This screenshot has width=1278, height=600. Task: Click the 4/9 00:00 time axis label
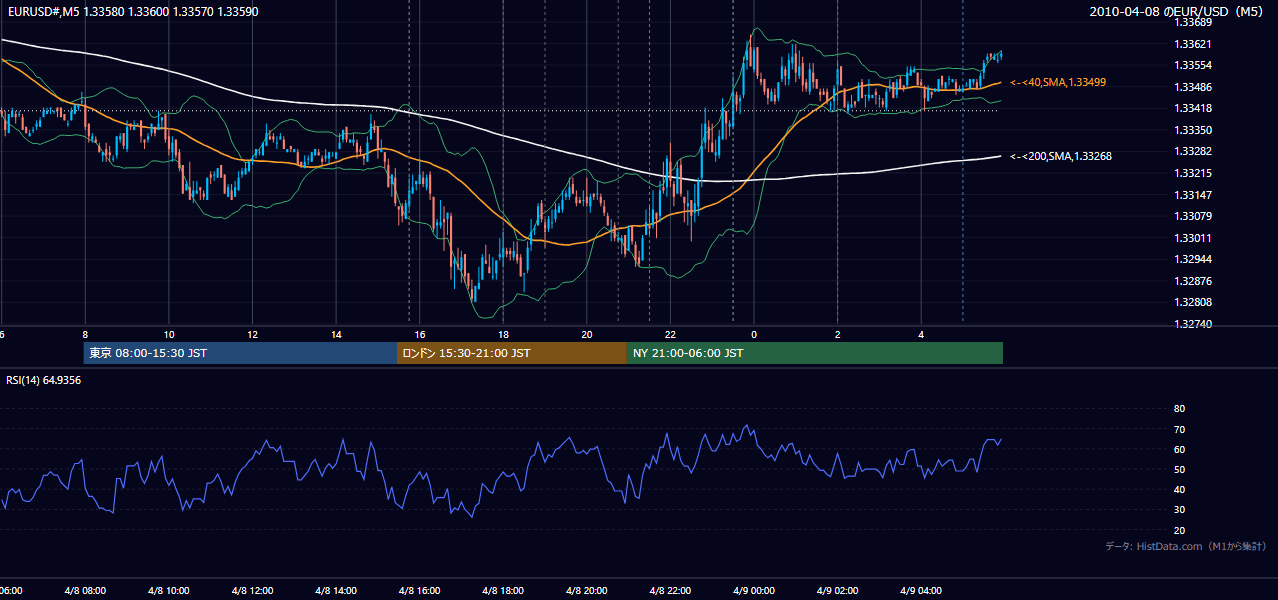(x=755, y=591)
